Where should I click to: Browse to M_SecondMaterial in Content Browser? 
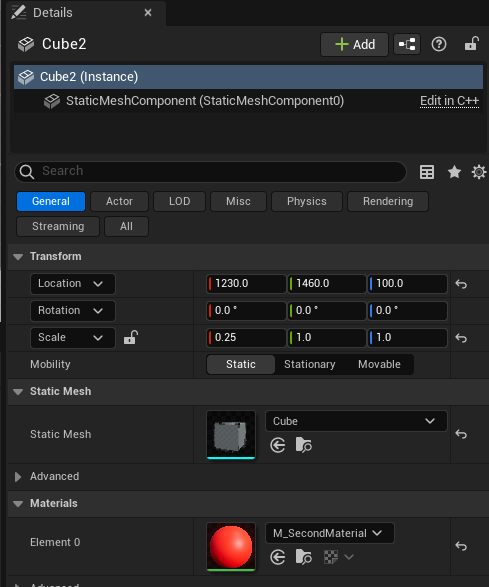coord(304,557)
